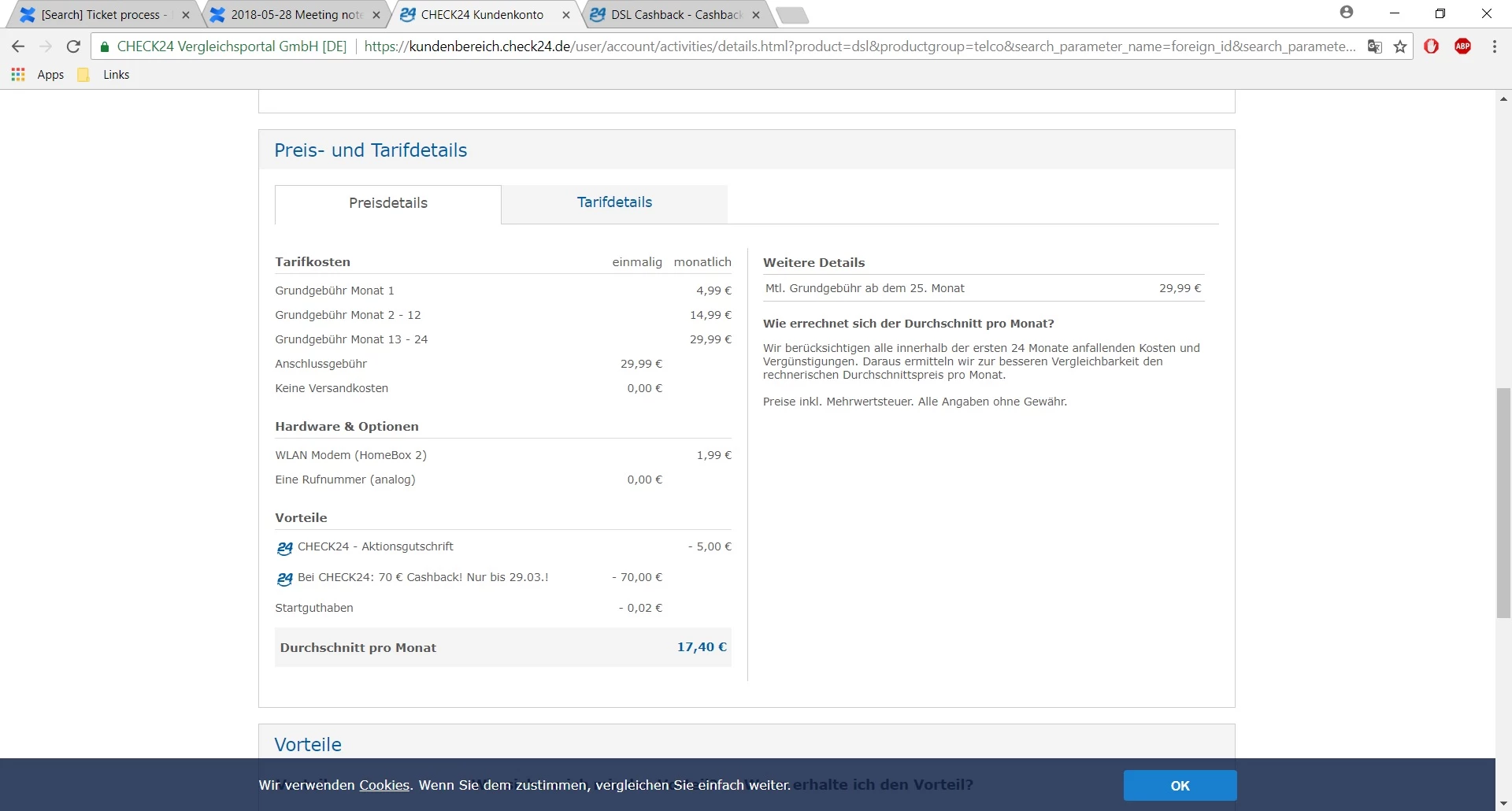Screen dimensions: 1512x811
Task: Click the 14,99 € monthly fee value
Action: point(710,315)
